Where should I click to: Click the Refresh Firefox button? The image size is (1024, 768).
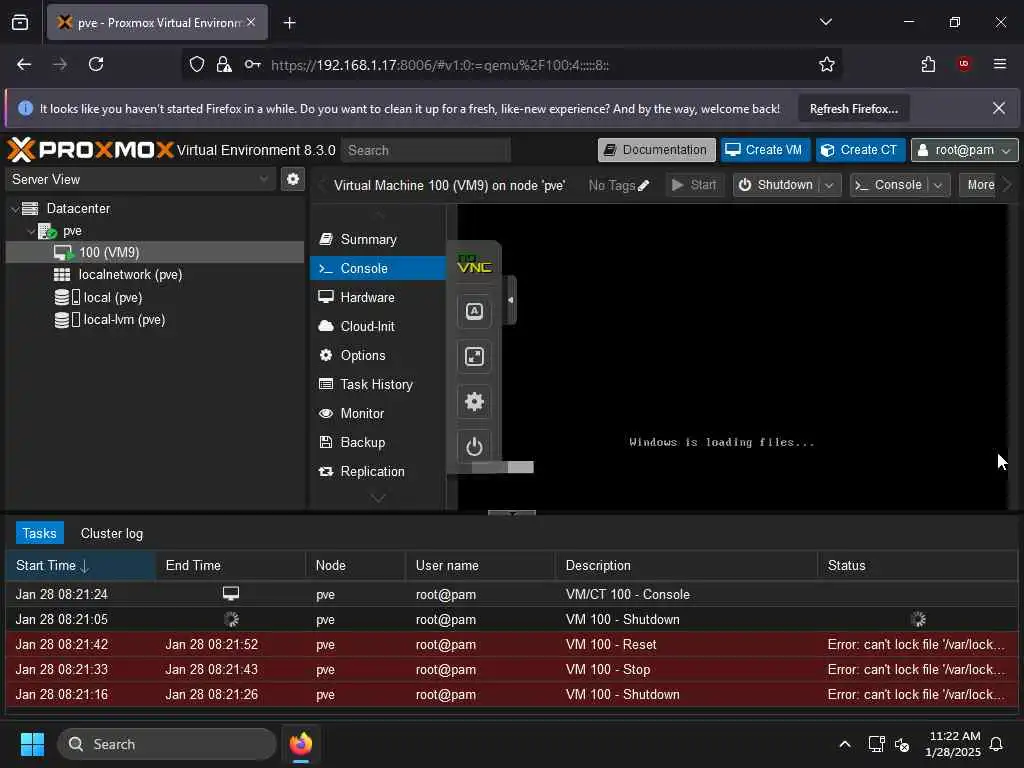coord(854,109)
